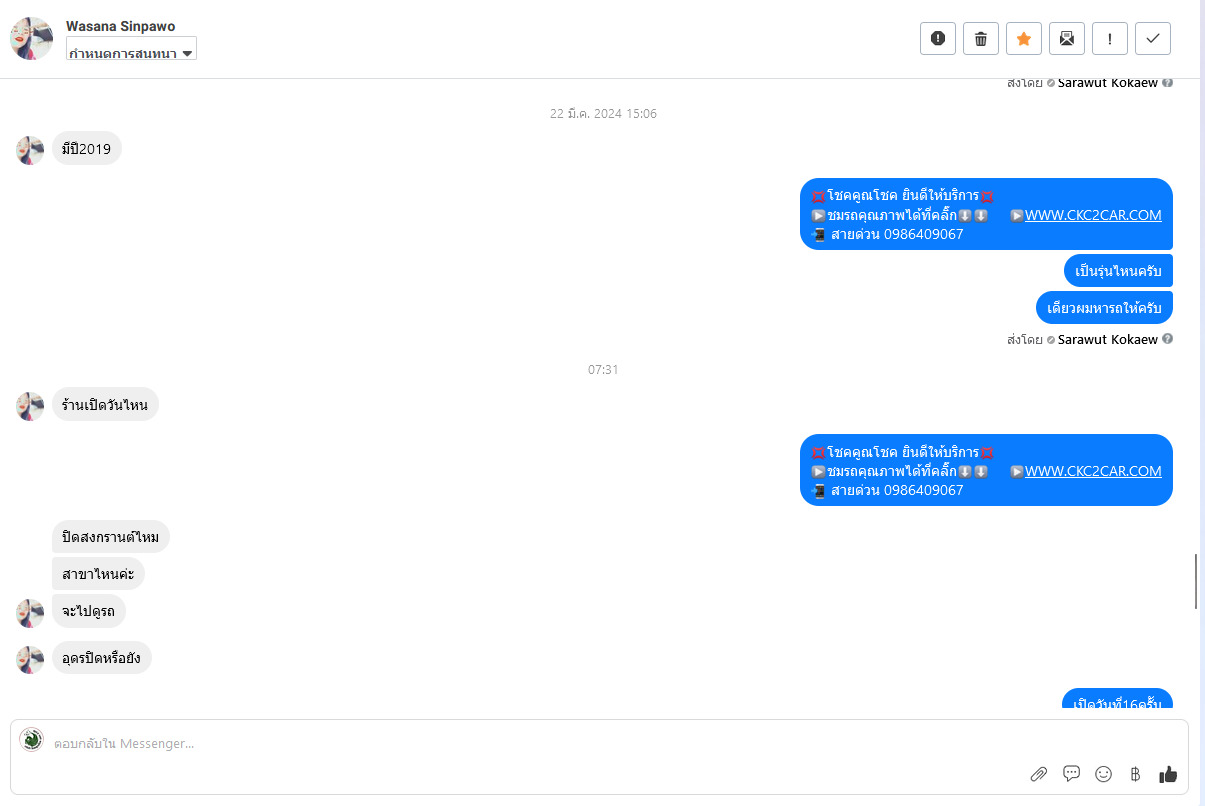Attach a file with the paperclip icon
The width and height of the screenshot is (1205, 806).
pos(1039,774)
